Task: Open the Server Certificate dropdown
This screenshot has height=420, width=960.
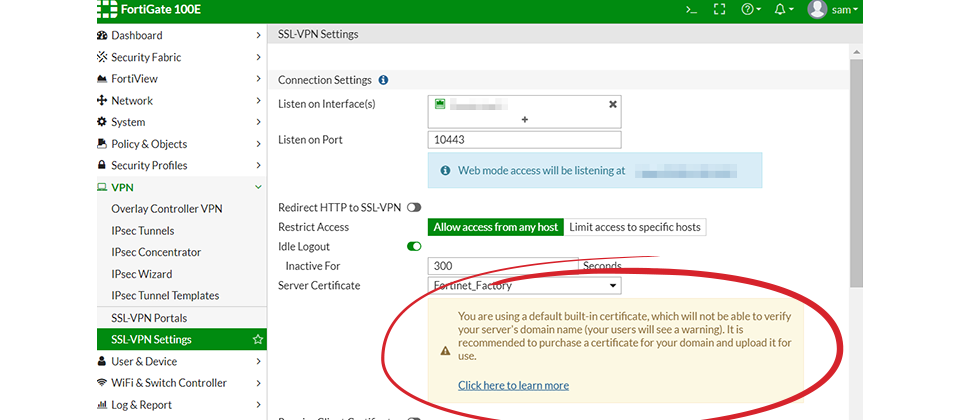Action: pyautogui.click(x=525, y=285)
